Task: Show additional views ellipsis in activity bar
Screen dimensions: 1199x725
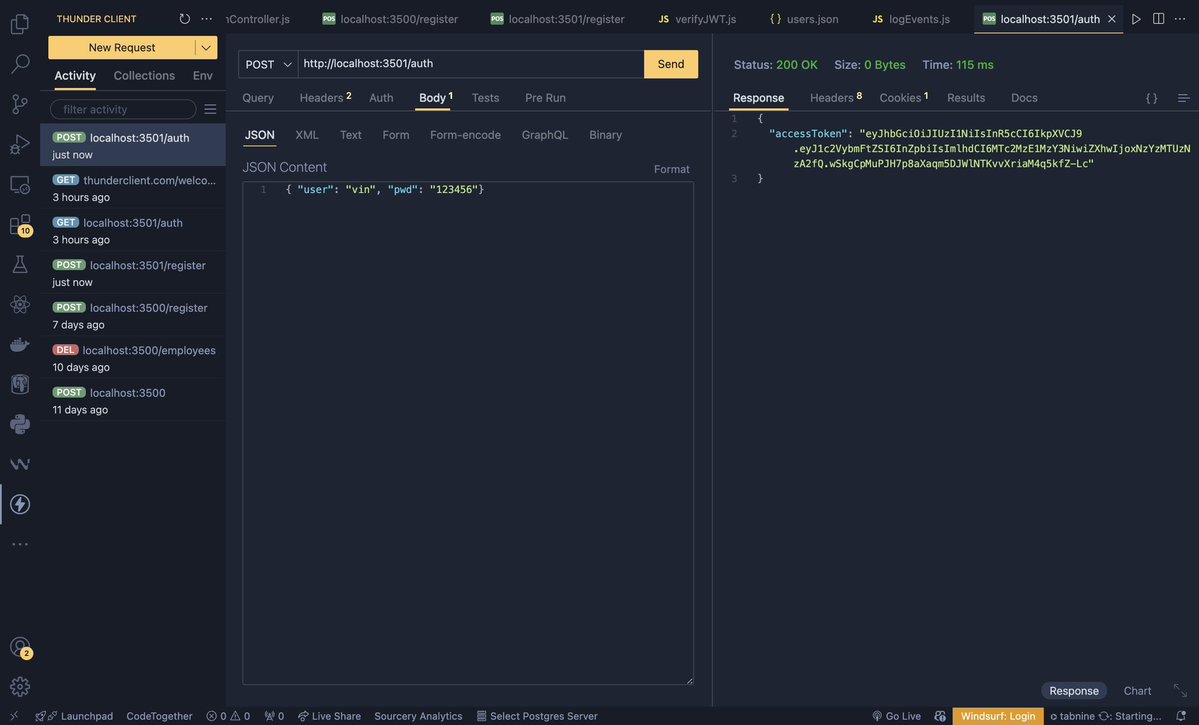Action: (x=20, y=544)
